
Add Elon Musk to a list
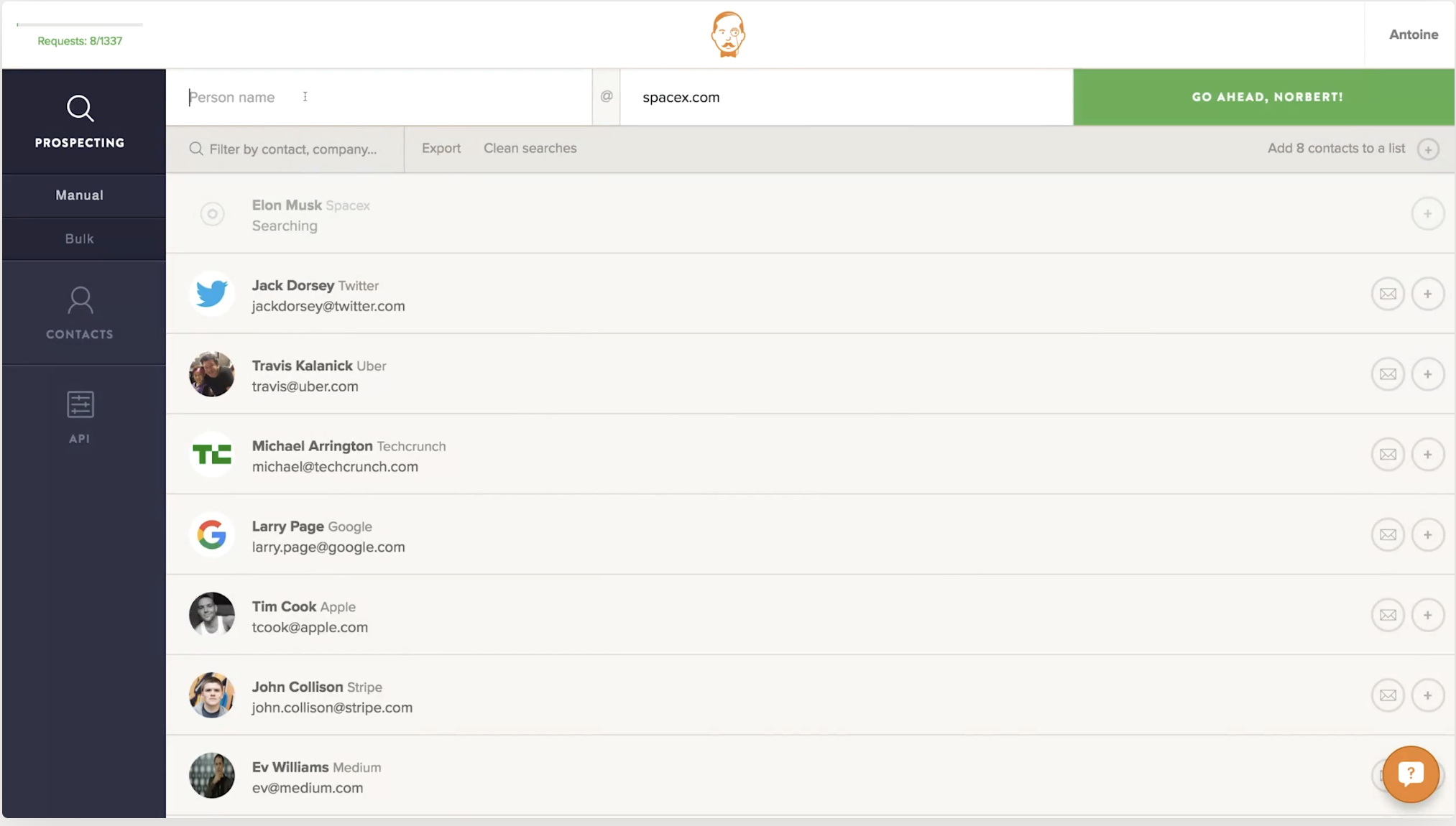pos(1427,214)
